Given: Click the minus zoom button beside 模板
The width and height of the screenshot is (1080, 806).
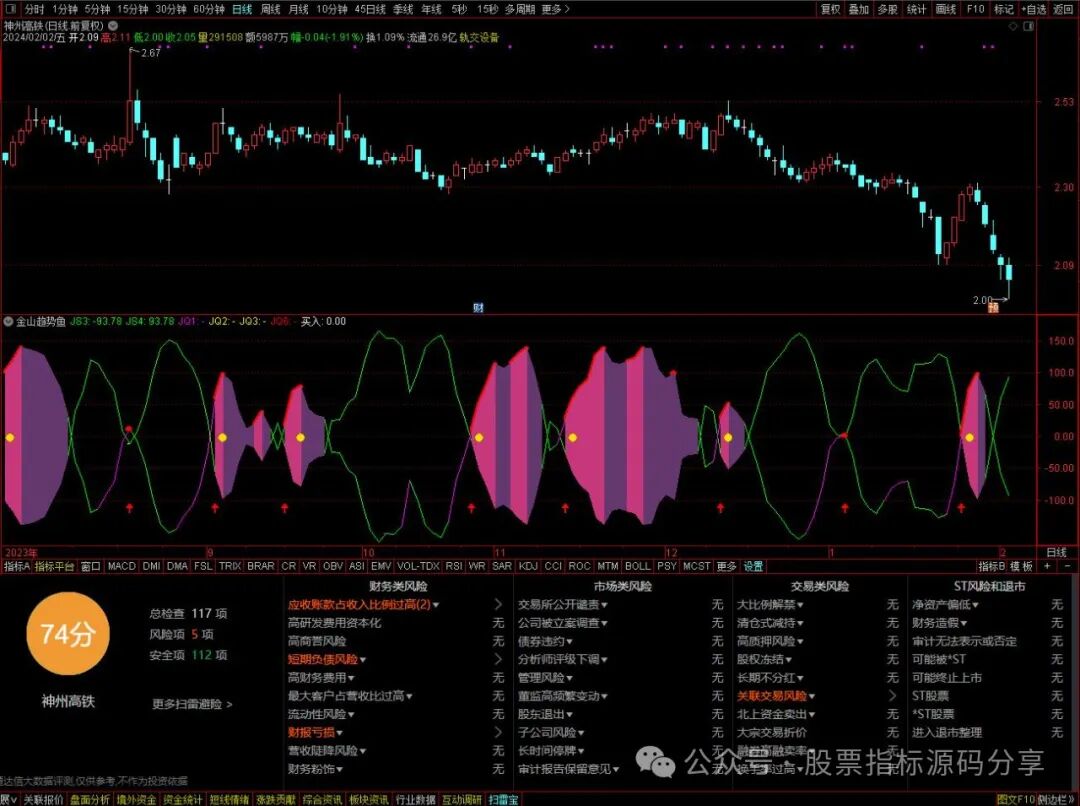Looking at the screenshot, I should pos(1068,566).
